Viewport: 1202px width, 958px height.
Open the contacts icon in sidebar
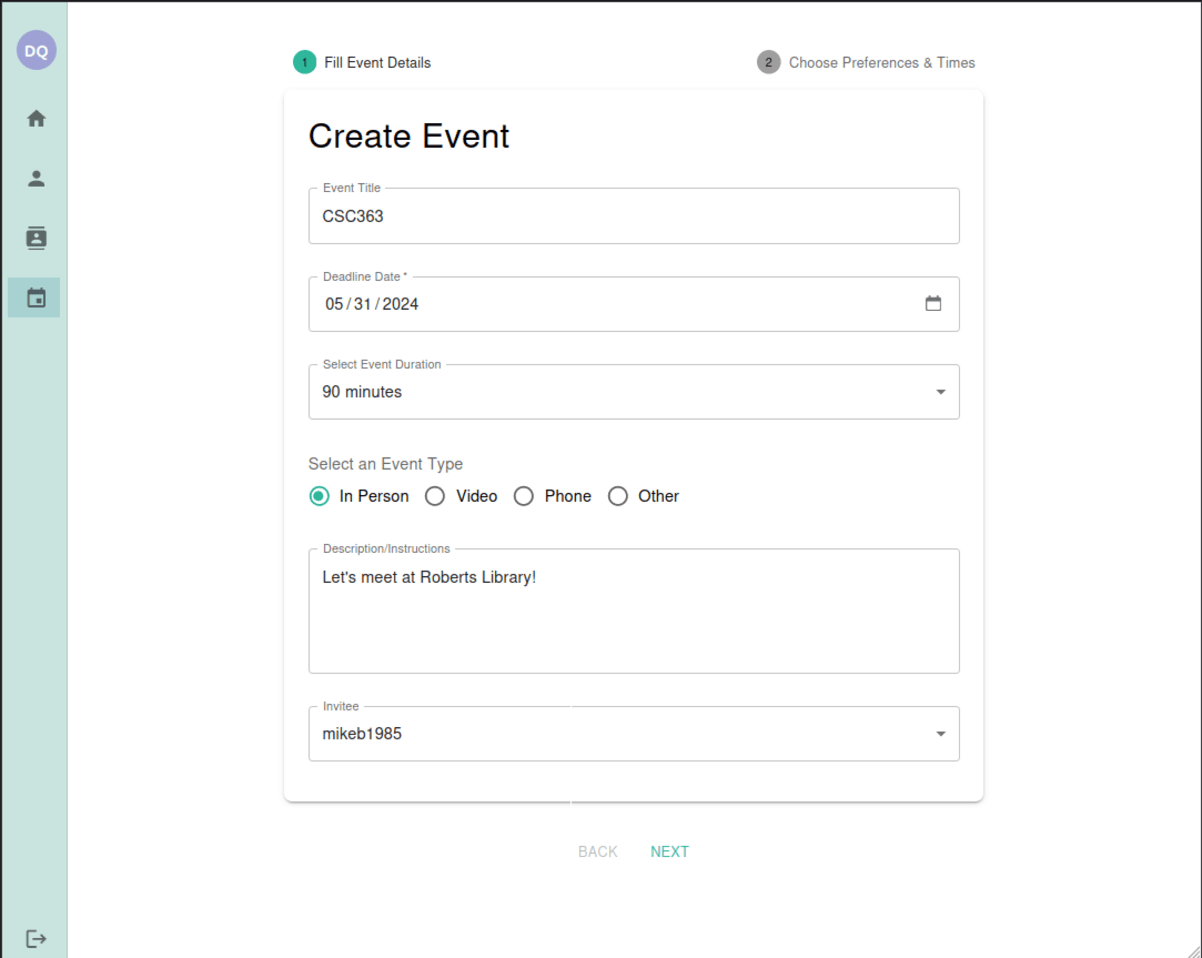[36, 238]
